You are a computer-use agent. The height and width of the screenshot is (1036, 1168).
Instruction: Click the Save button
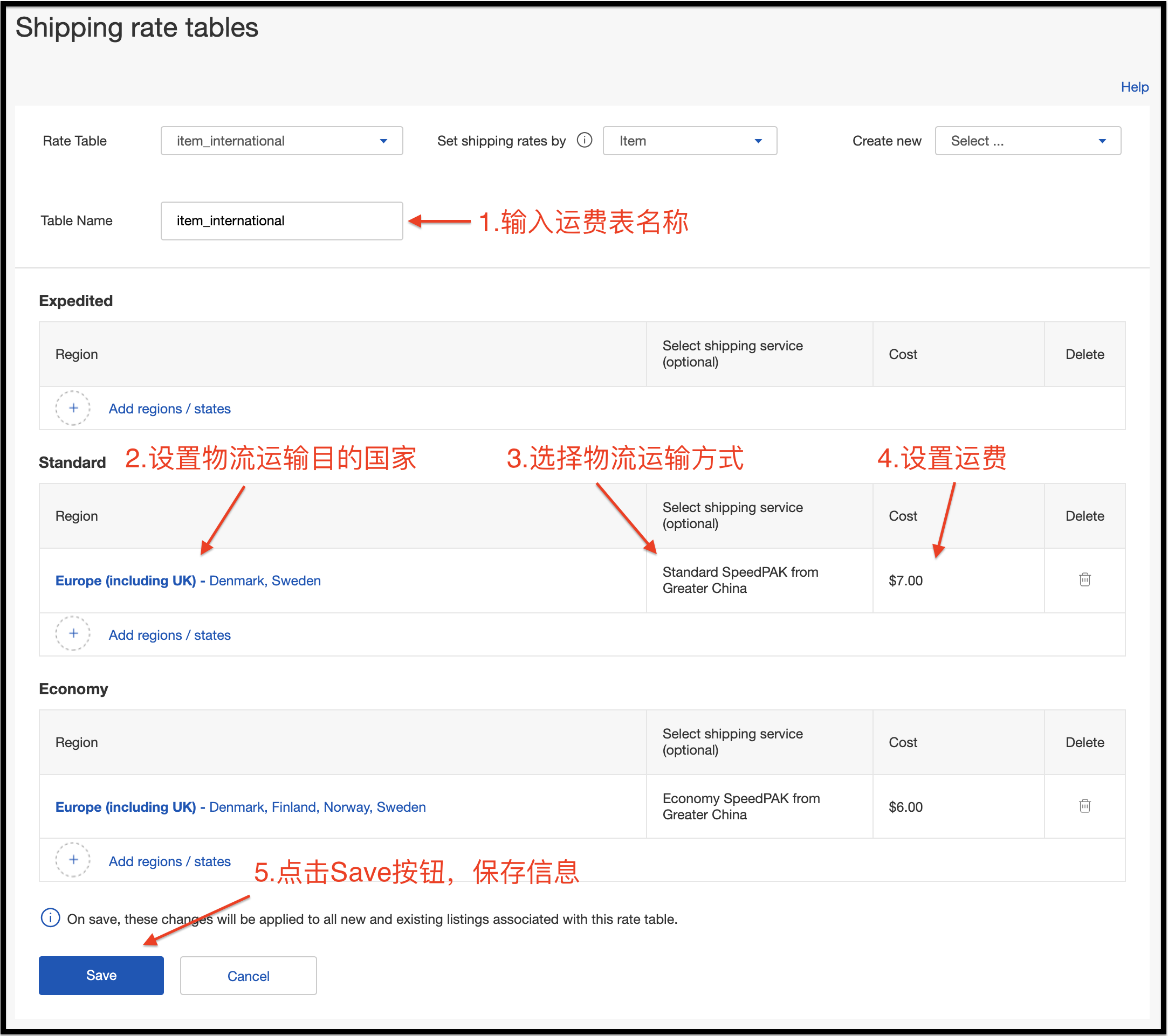tap(101, 976)
